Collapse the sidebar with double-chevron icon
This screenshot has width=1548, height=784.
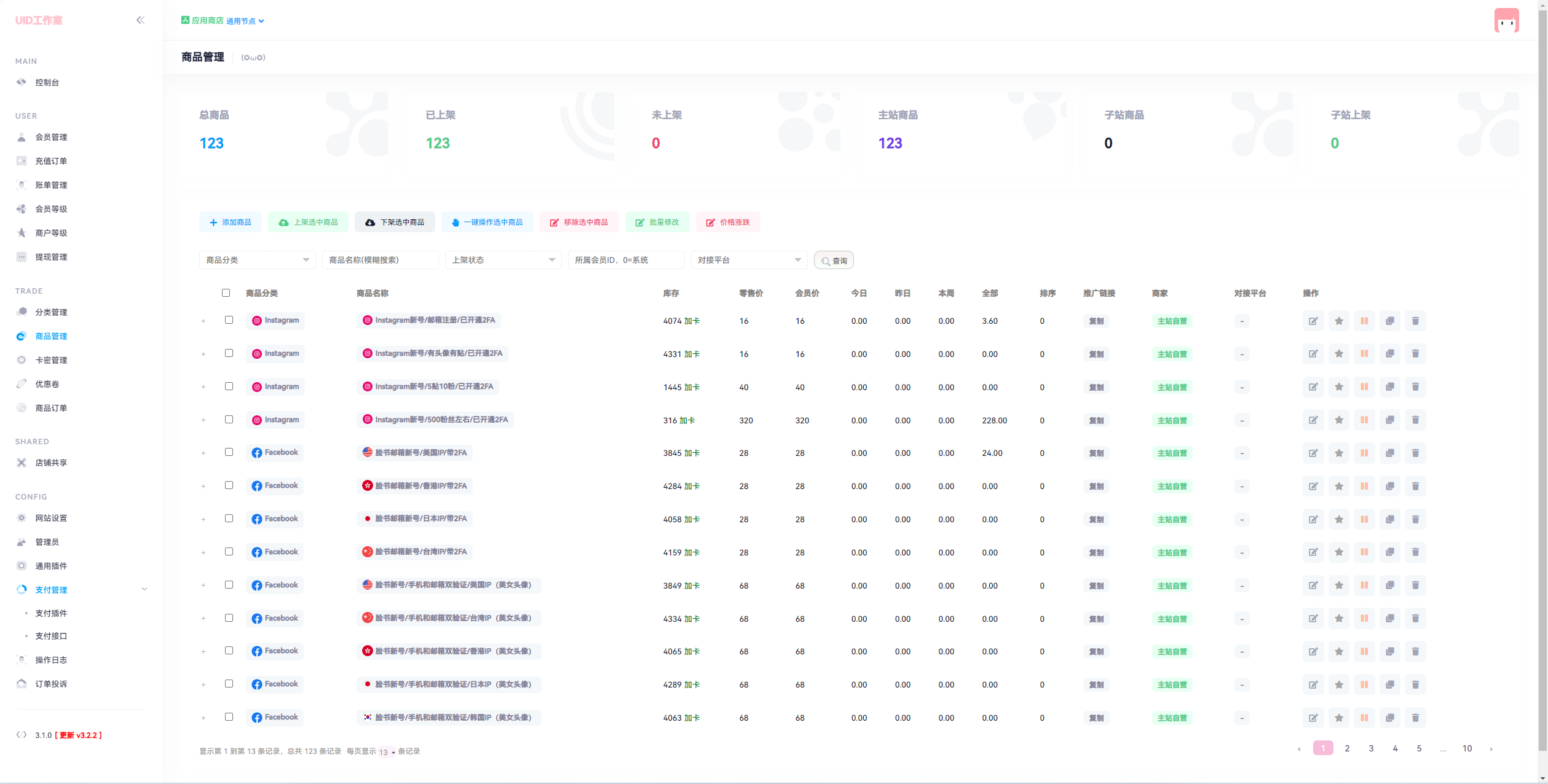click(140, 20)
